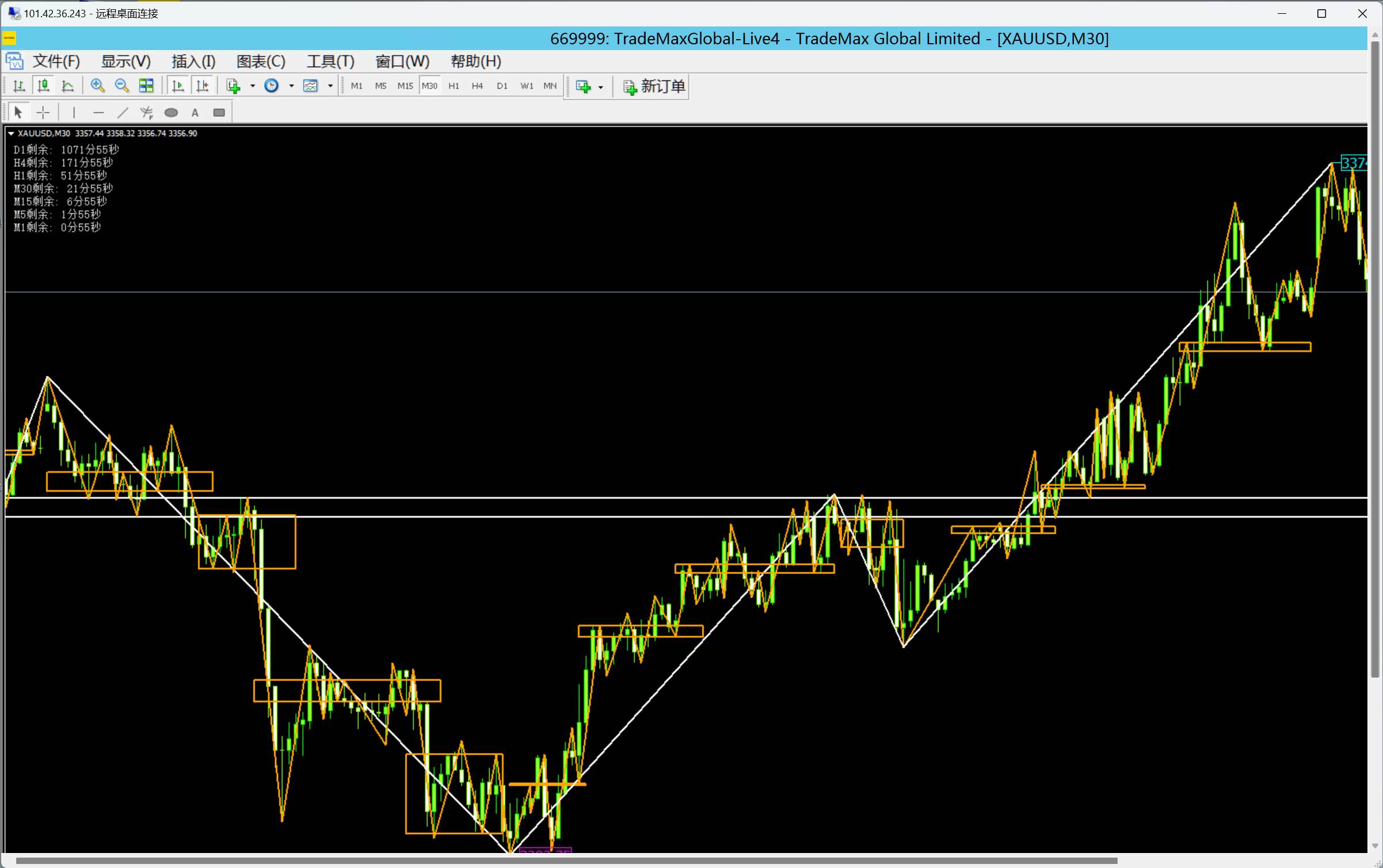1383x868 pixels.
Task: Toggle auto scroll to latest bar
Action: 178,86
